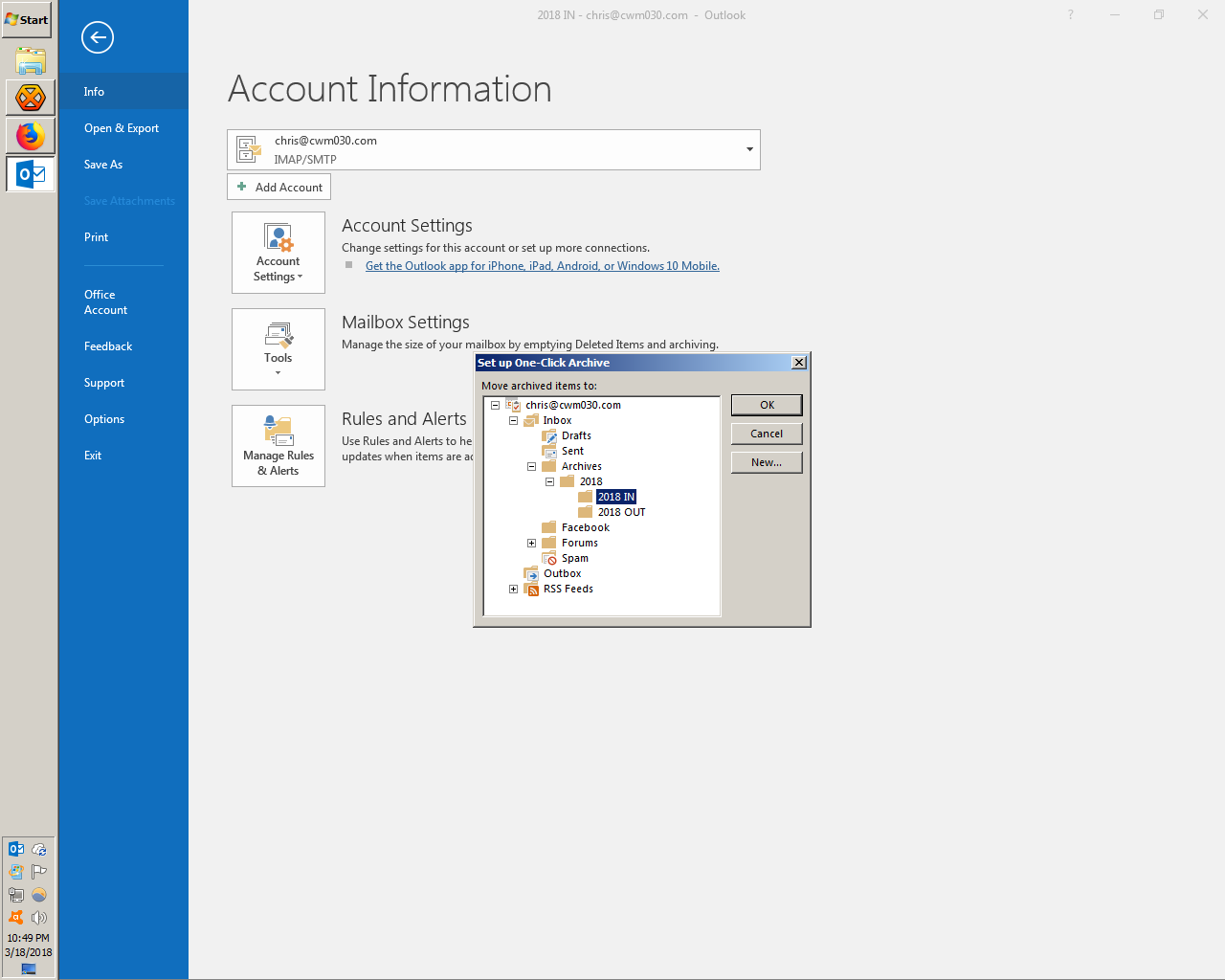Click Cancel in One-Click Archive dialog
This screenshot has height=980, width=1225.
[767, 434]
